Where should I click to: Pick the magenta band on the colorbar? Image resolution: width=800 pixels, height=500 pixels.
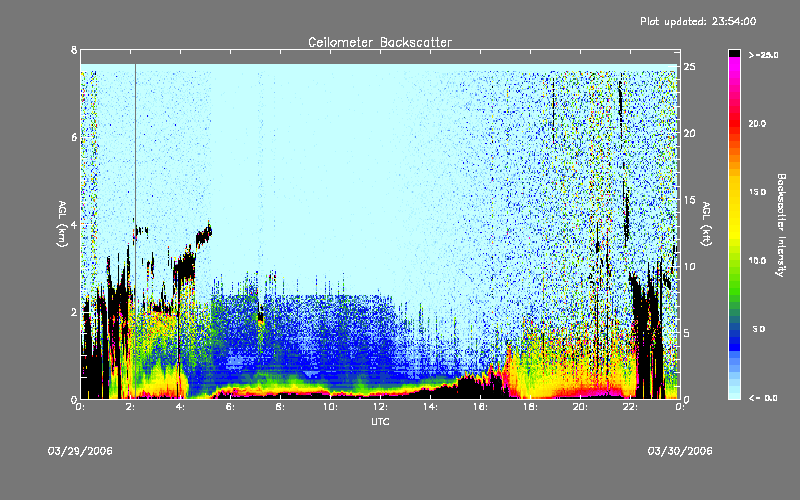(735, 61)
